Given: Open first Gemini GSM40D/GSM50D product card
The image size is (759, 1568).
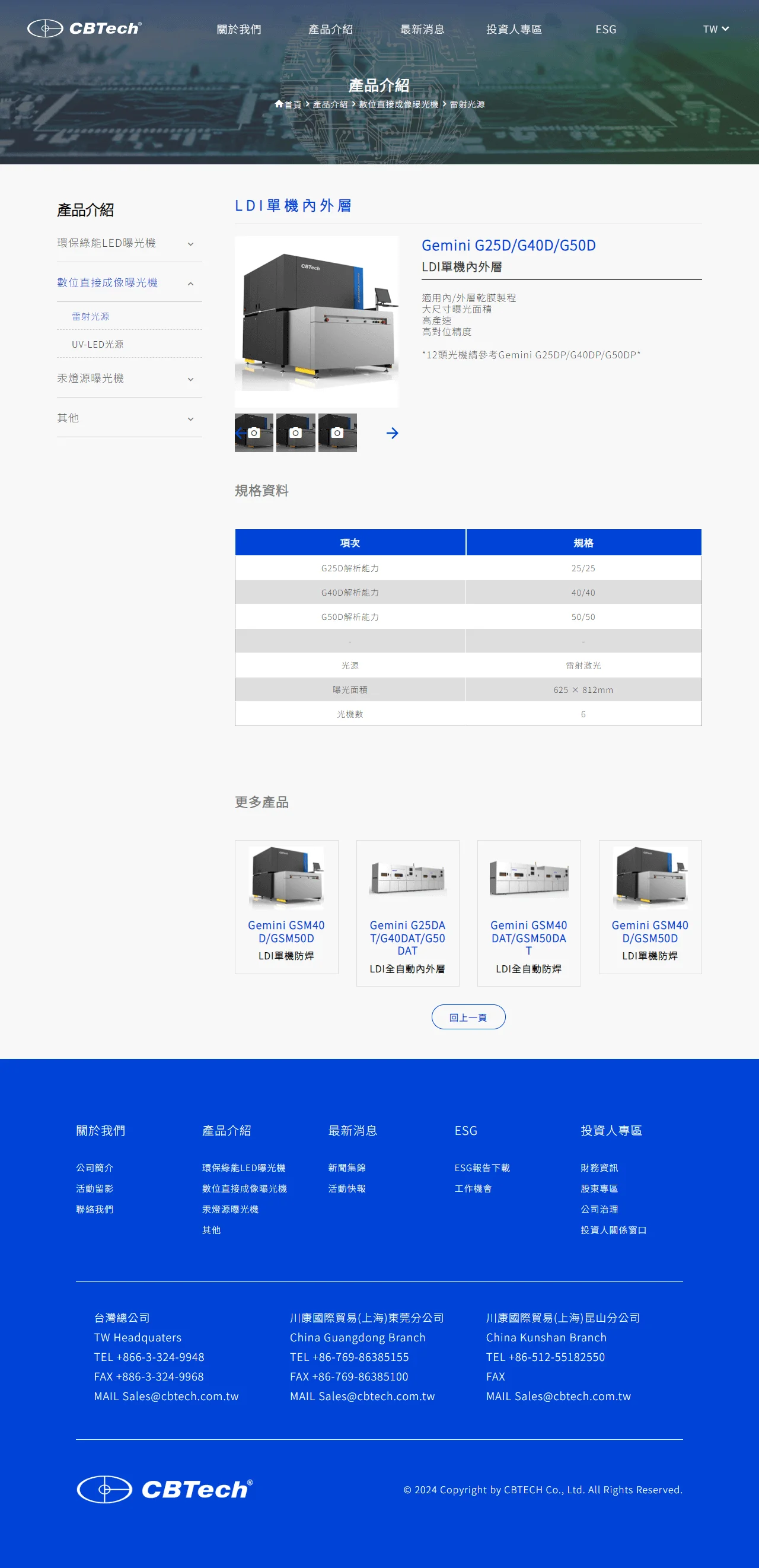Looking at the screenshot, I should click(286, 907).
